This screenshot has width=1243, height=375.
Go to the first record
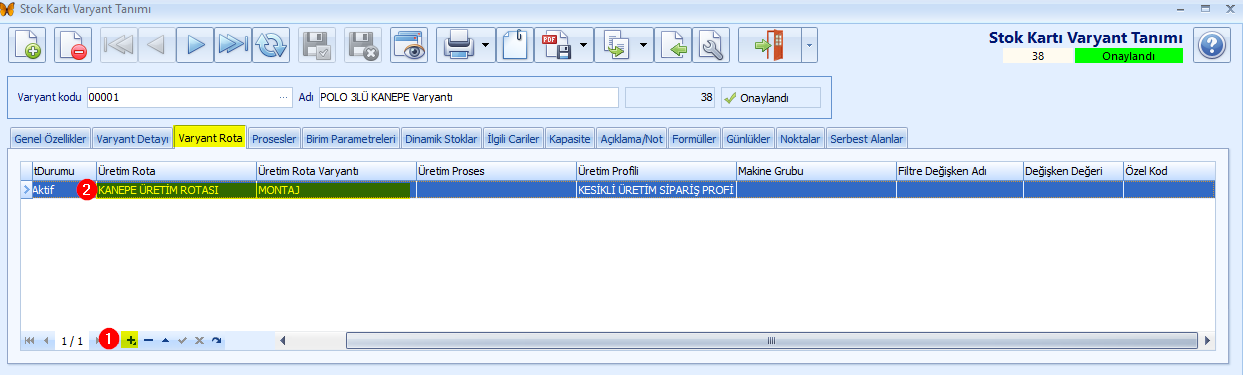coord(119,45)
